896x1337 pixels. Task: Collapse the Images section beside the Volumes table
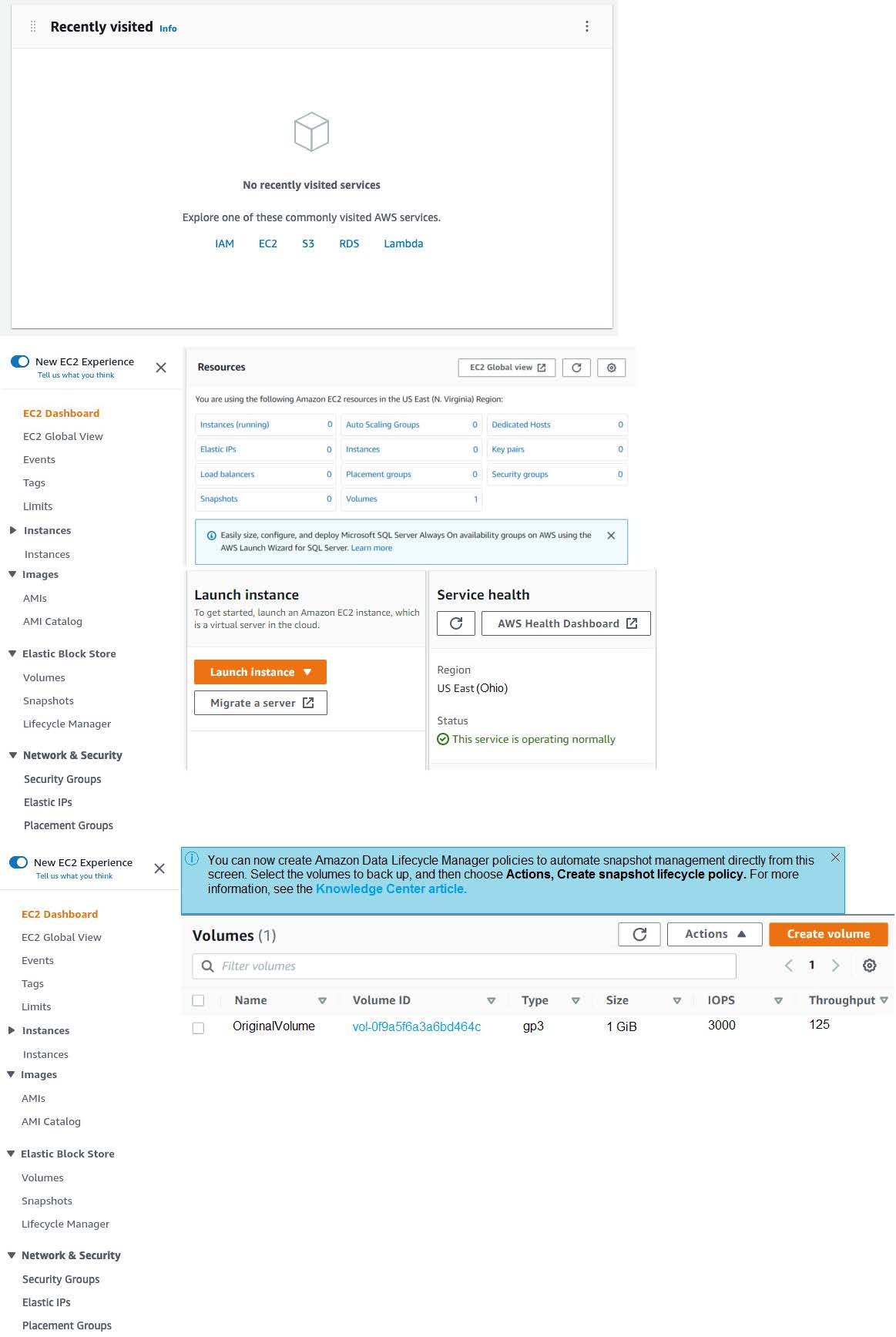(11, 1074)
